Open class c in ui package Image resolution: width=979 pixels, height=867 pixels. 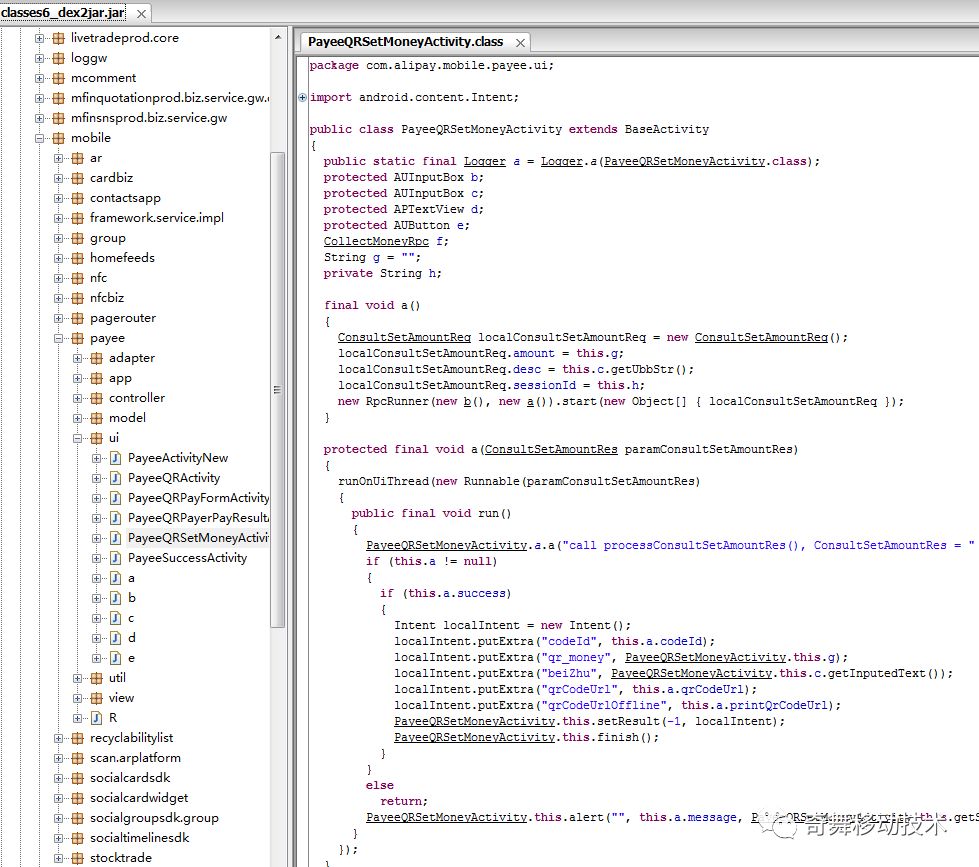coord(131,618)
